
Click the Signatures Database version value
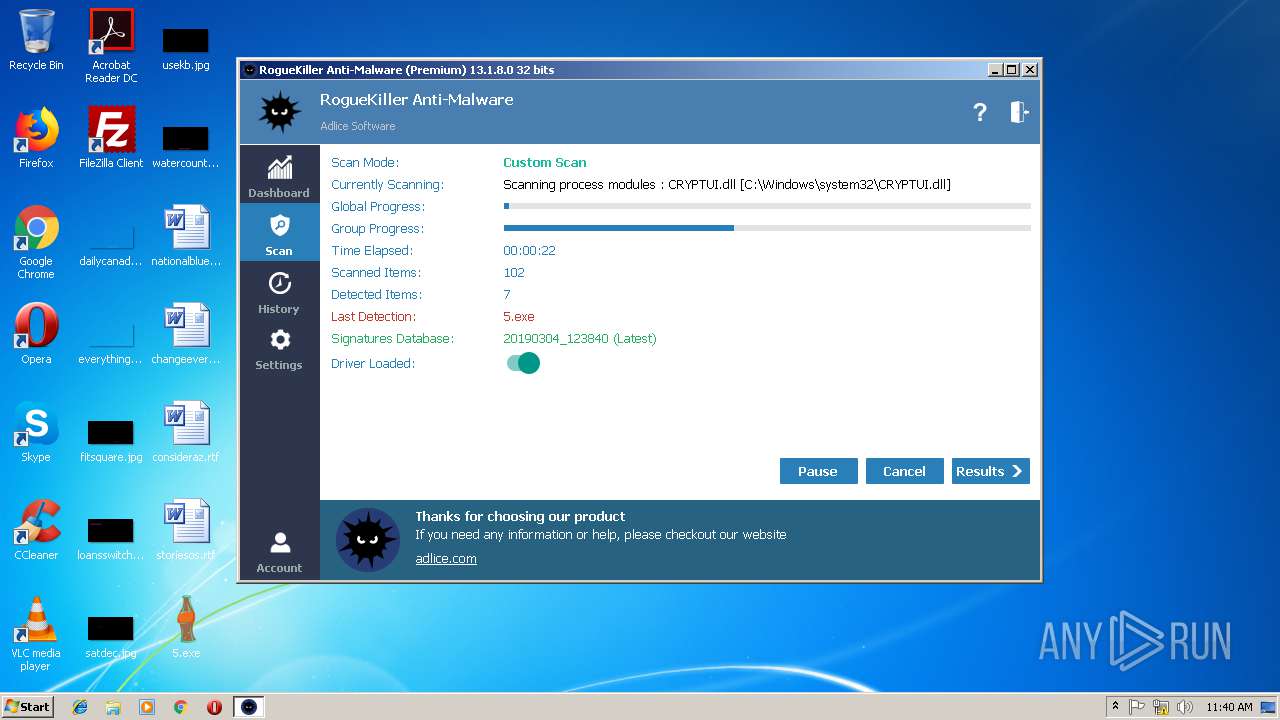[579, 338]
